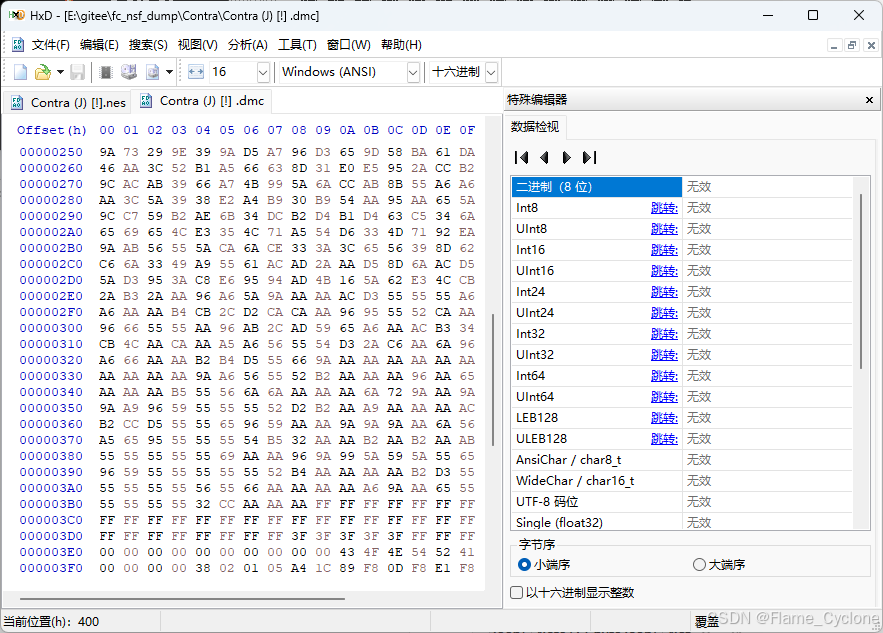
Task: Open the 编辑(E) menu
Action: (99, 44)
